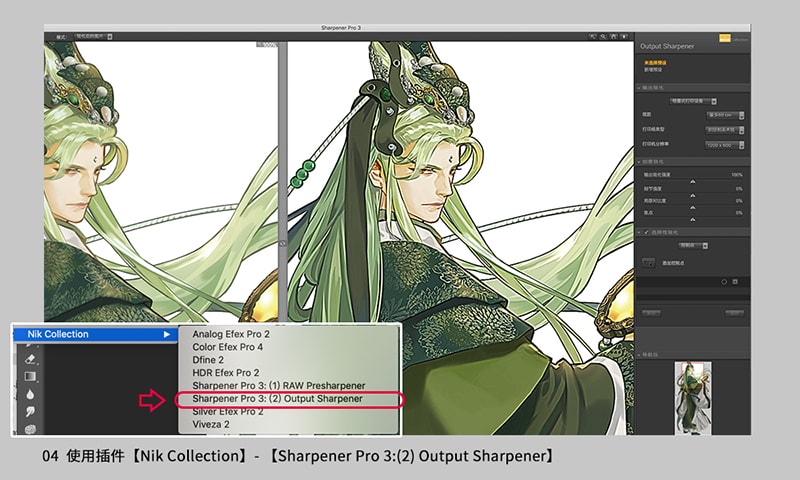Click the square toggle in the control point list
The width and height of the screenshot is (800, 480).
coord(735,282)
